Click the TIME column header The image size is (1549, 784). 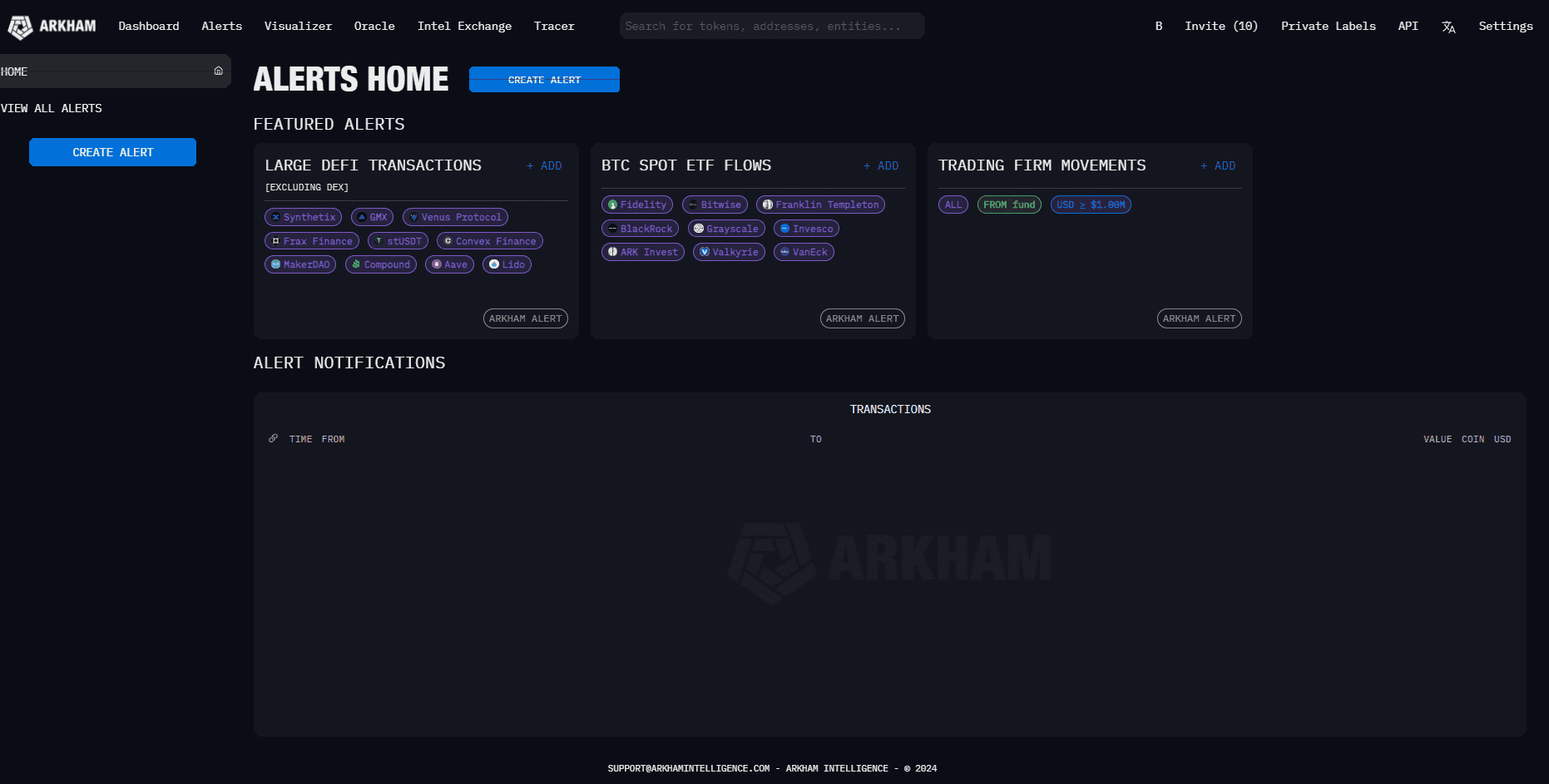[300, 439]
